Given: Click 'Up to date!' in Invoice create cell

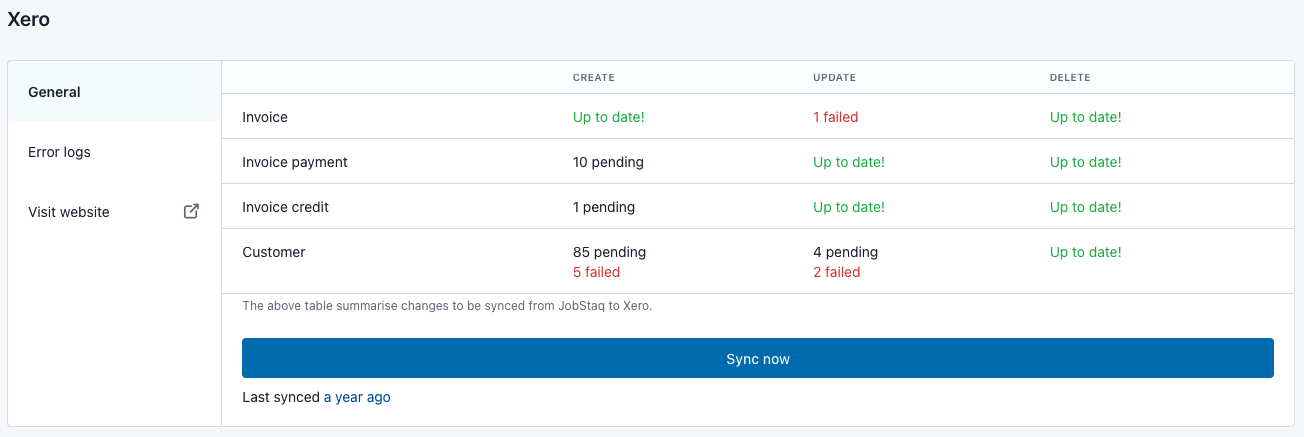Looking at the screenshot, I should tap(609, 117).
